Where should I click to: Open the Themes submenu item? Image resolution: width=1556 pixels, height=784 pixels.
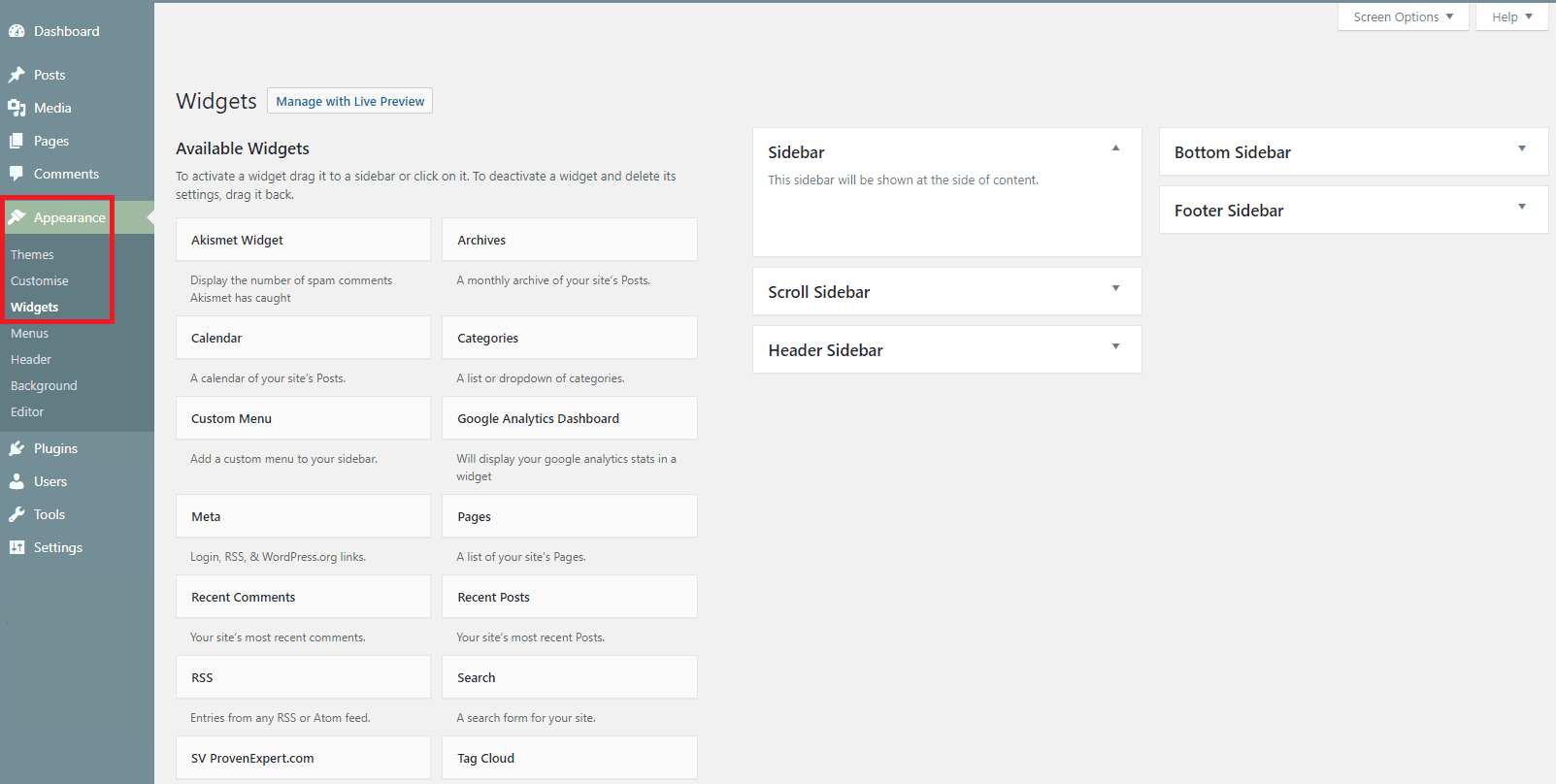pos(32,254)
